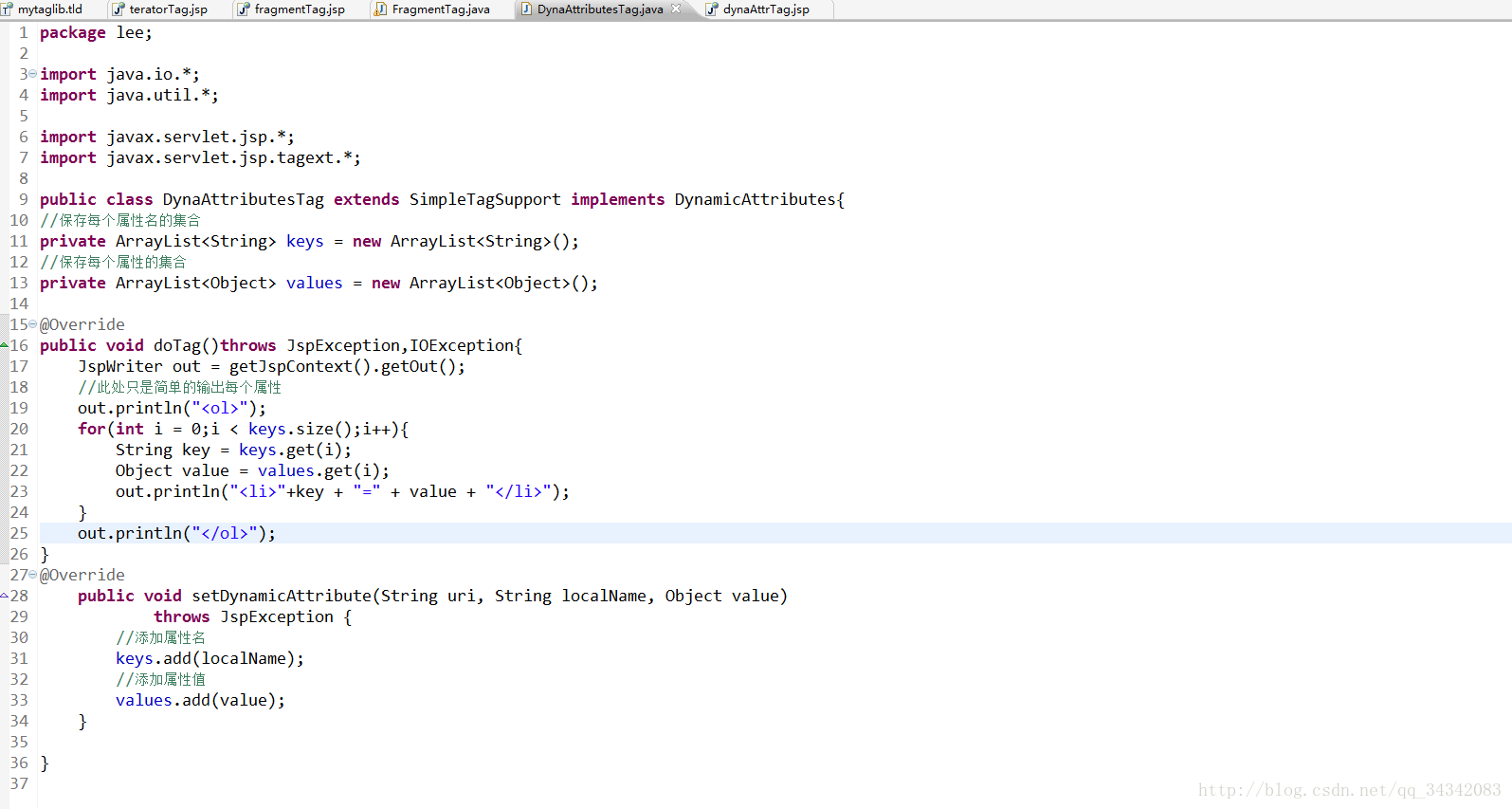Image resolution: width=1512 pixels, height=809 pixels.
Task: Click line number 9 in the gutter
Action: (x=24, y=199)
